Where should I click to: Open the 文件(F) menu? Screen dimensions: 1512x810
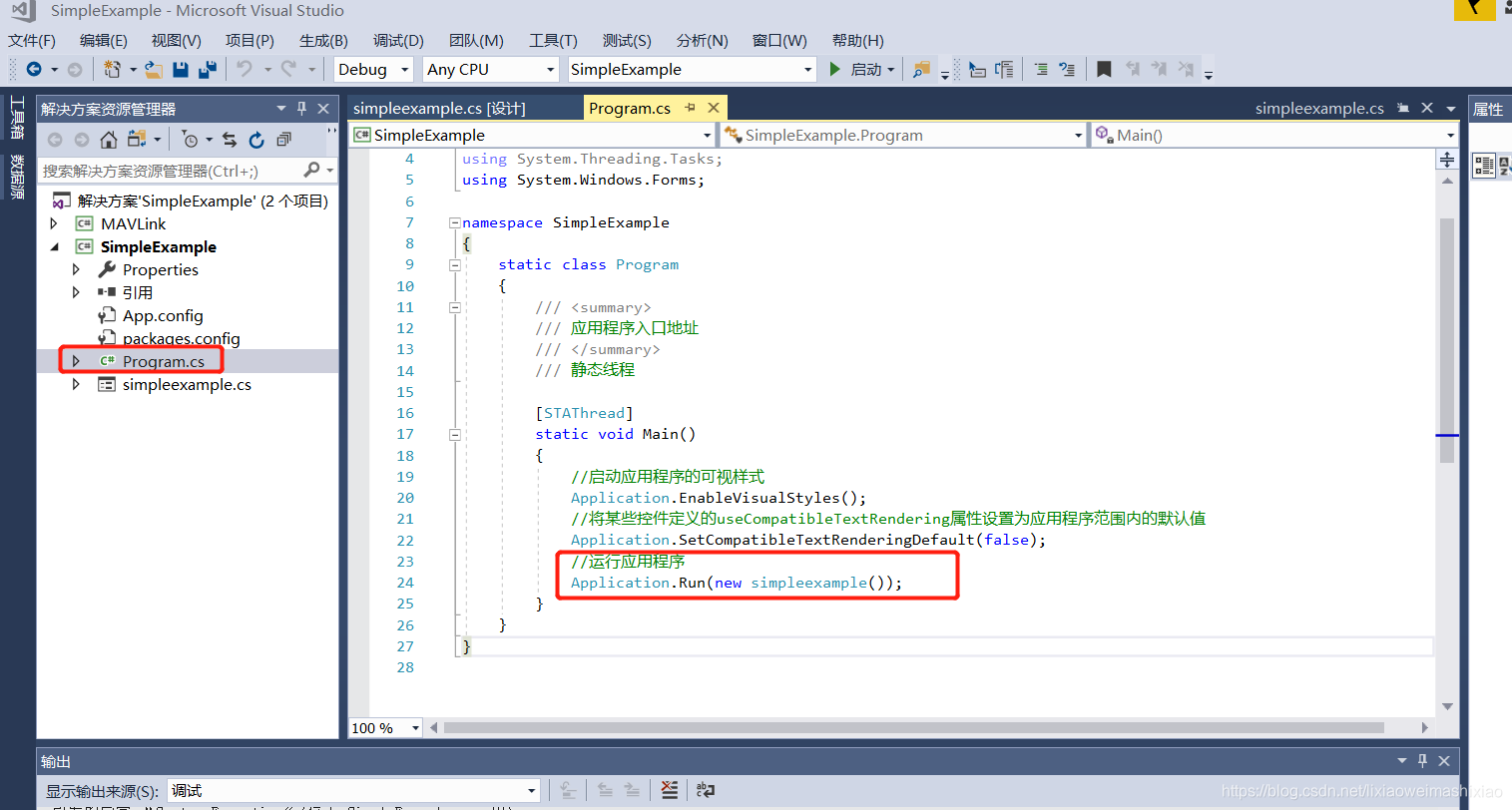point(32,40)
